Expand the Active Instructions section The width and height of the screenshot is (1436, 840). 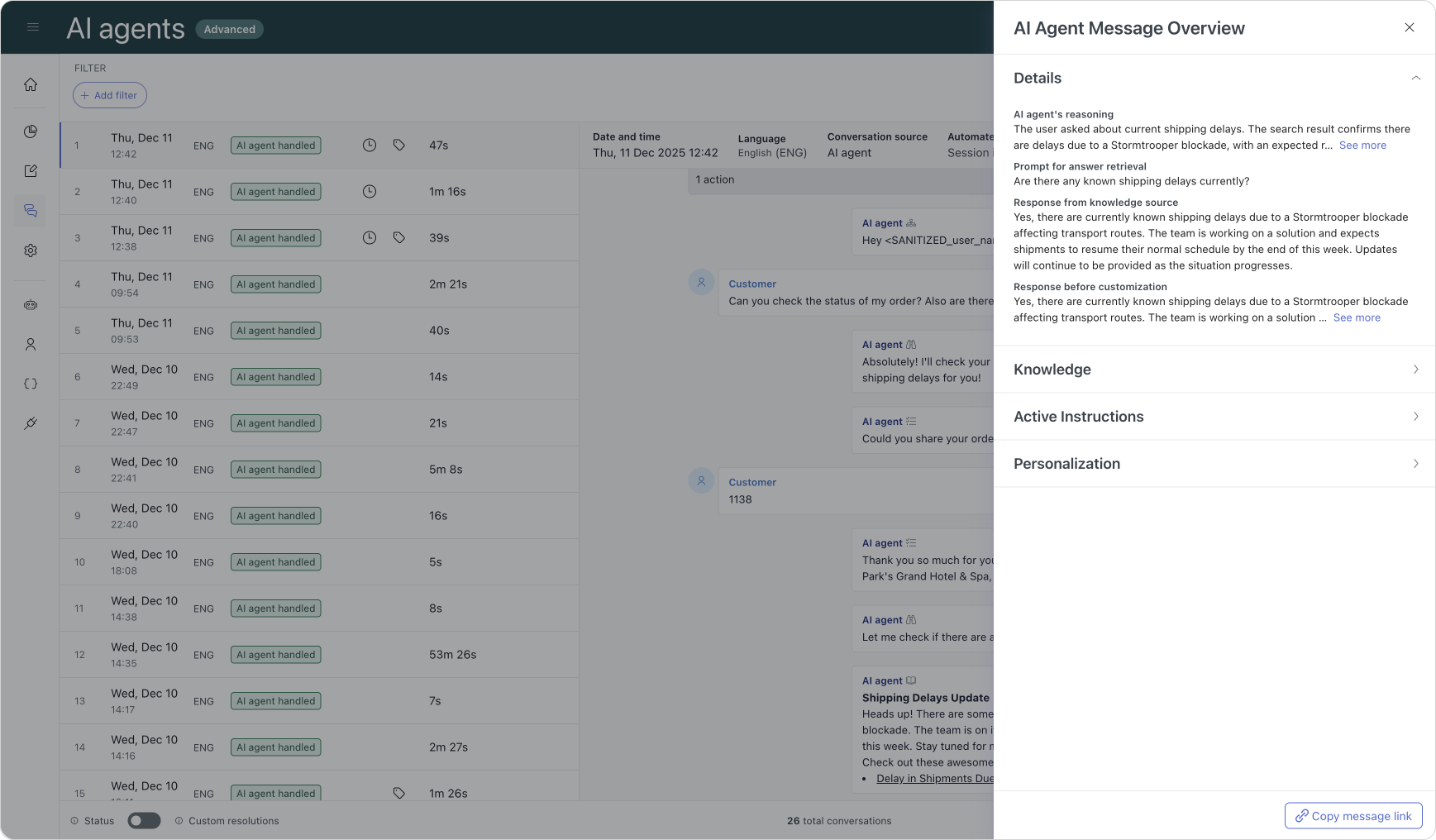tap(1415, 417)
